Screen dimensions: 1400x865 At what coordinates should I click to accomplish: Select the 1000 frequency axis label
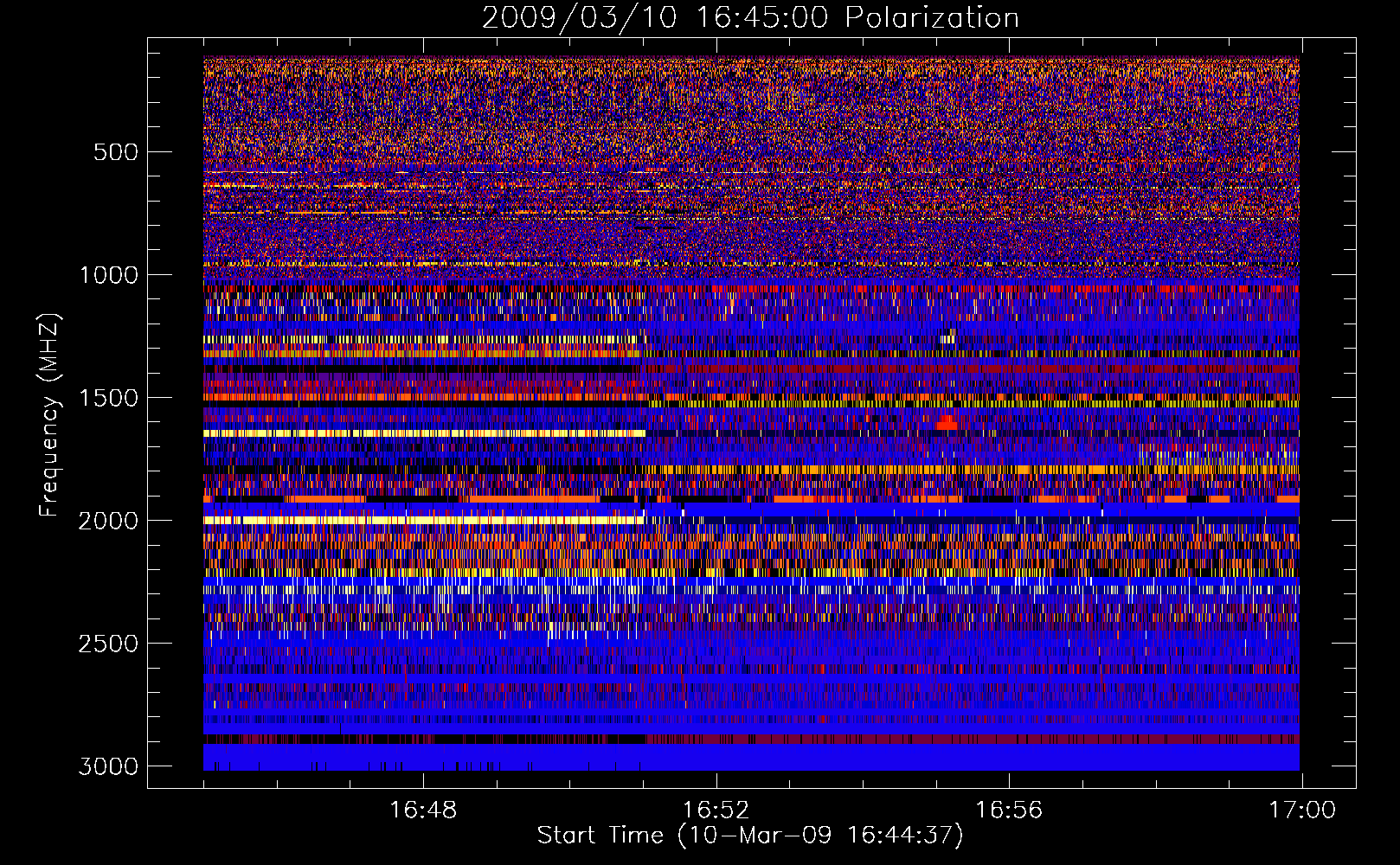[108, 275]
